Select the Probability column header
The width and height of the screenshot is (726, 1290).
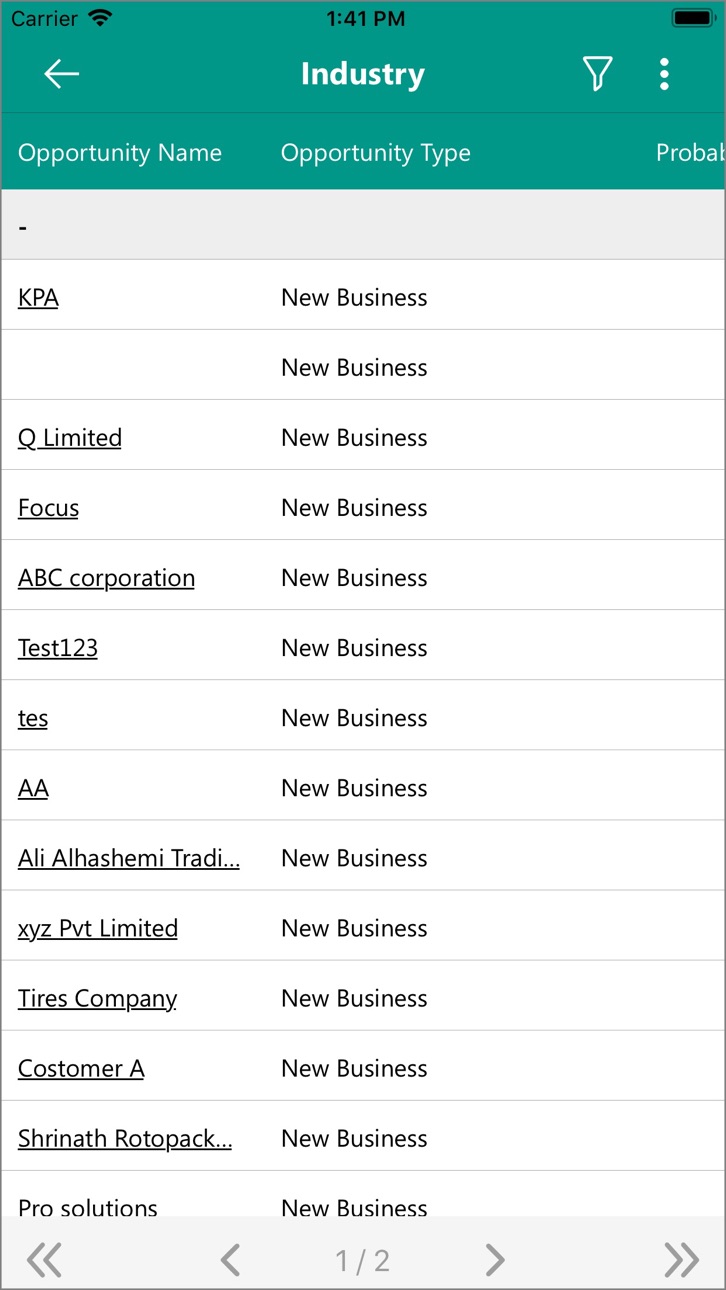(x=690, y=153)
